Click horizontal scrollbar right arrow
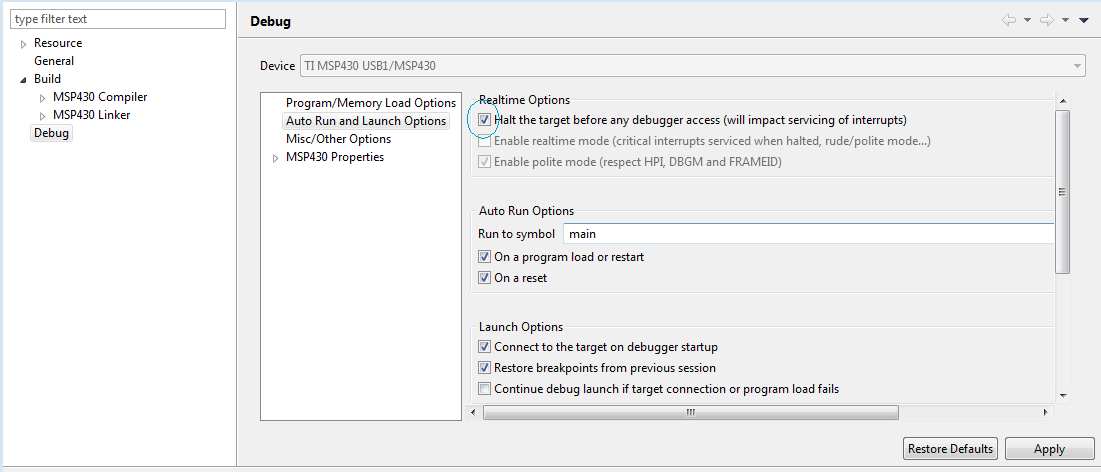Image resolution: width=1101 pixels, height=472 pixels. 1046,412
